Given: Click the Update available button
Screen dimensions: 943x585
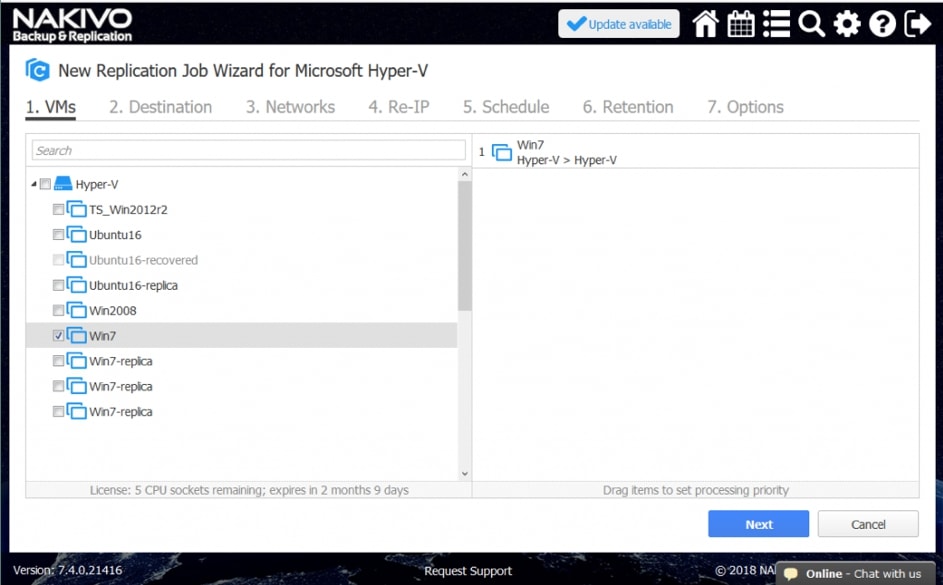Looking at the screenshot, I should (x=619, y=24).
